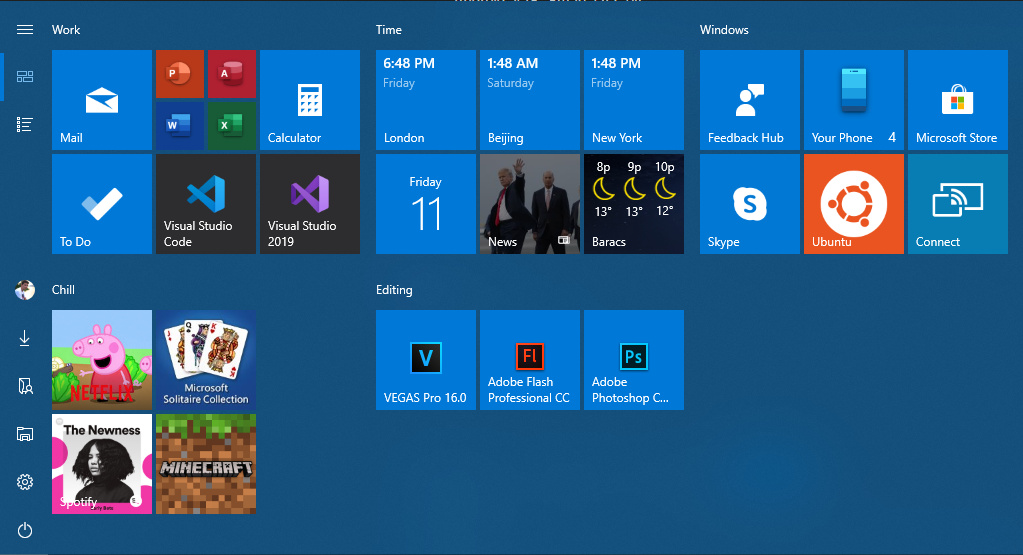This screenshot has height=555, width=1023.
Task: Open the user account picture menu
Action: [x=25, y=290]
